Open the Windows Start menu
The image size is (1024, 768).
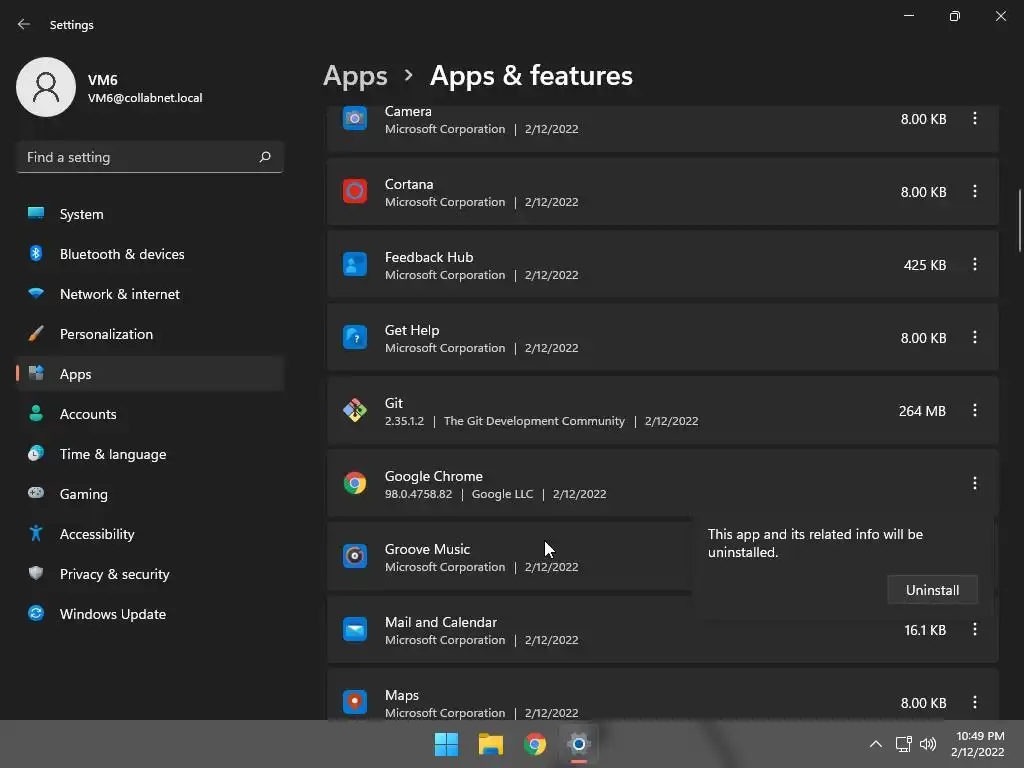coord(447,744)
